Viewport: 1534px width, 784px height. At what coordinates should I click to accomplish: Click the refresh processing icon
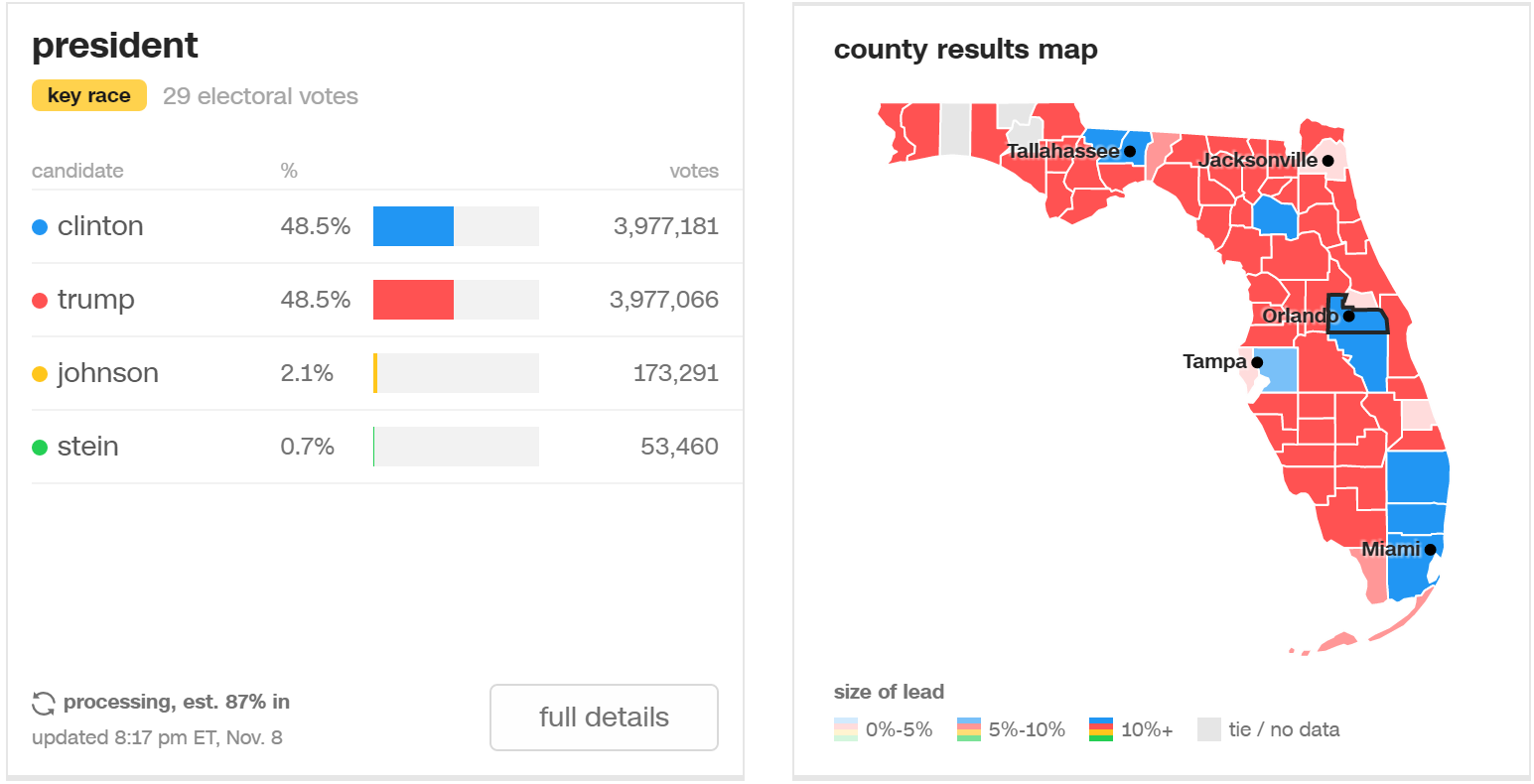44,704
